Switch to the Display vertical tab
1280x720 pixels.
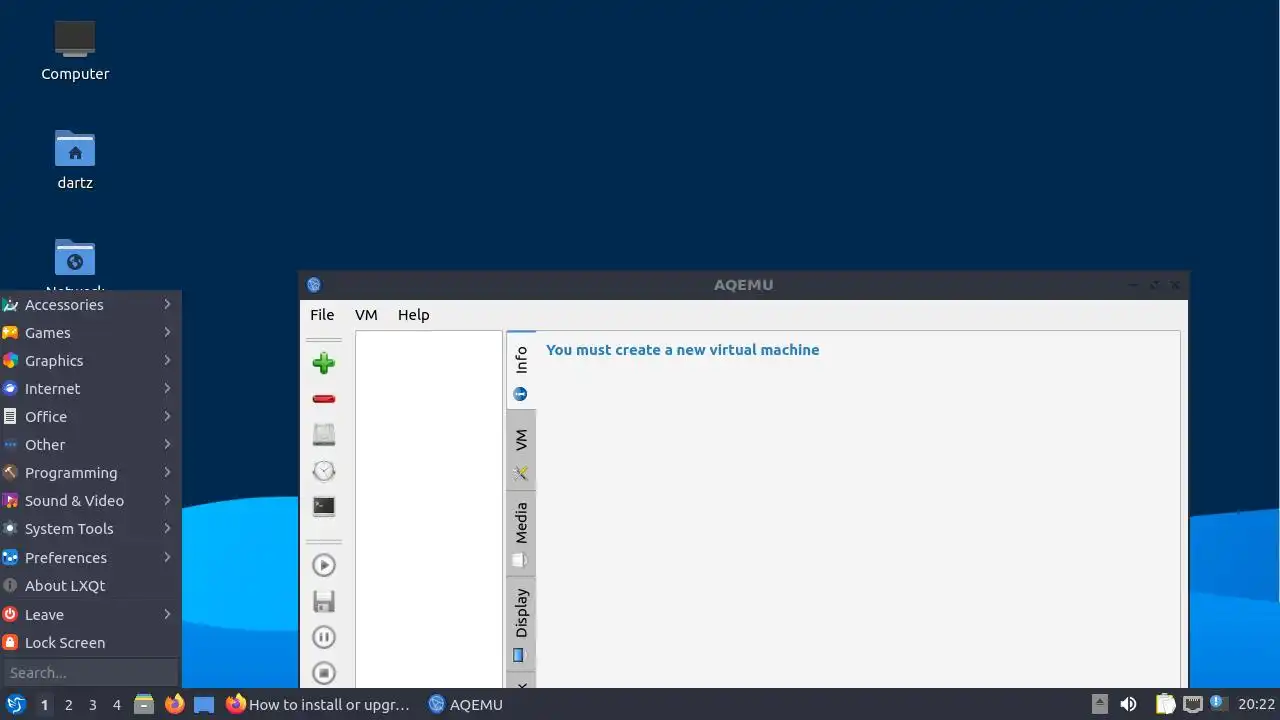coord(521,624)
